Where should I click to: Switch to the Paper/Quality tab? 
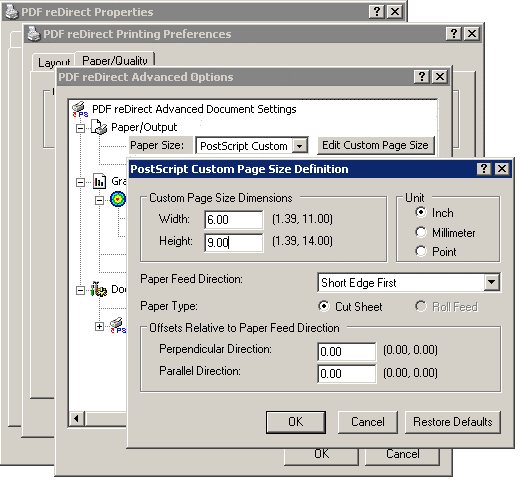click(115, 60)
